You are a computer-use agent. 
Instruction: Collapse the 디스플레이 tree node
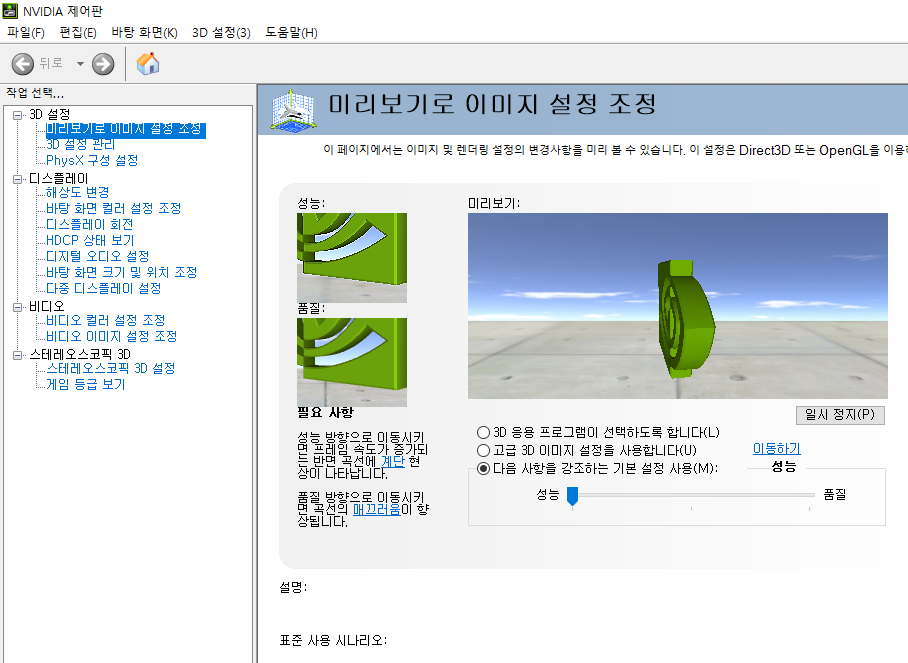[18, 178]
